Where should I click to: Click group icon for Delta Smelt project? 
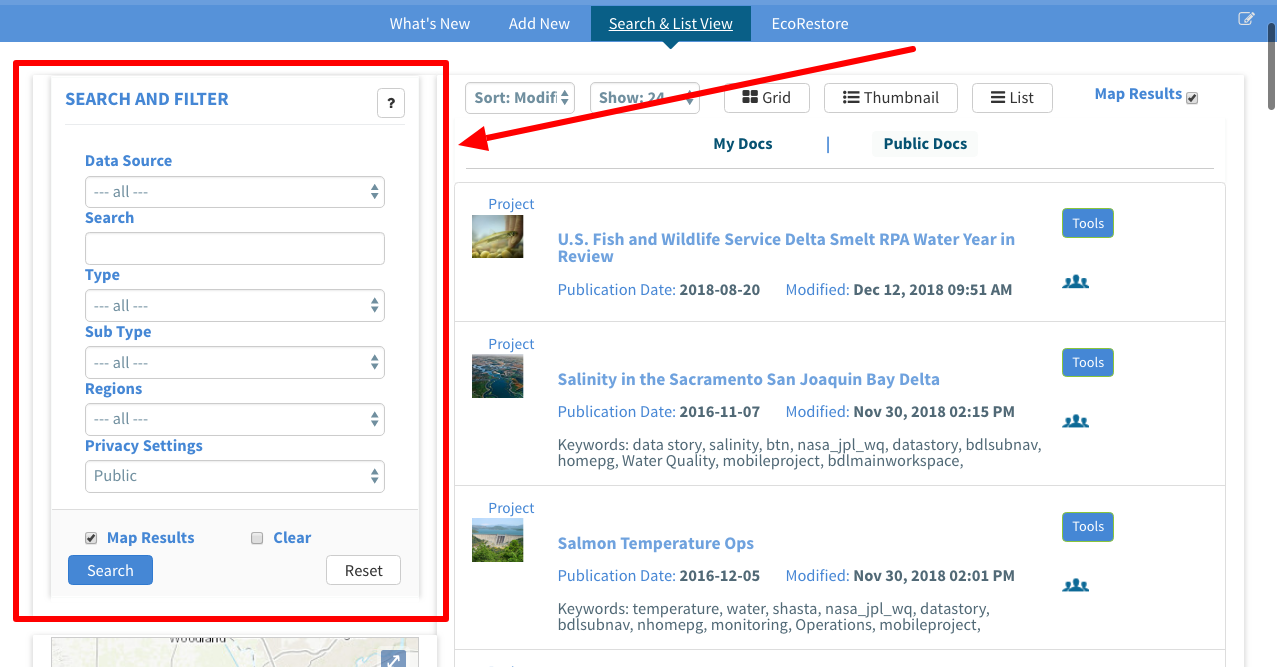[1075, 282]
